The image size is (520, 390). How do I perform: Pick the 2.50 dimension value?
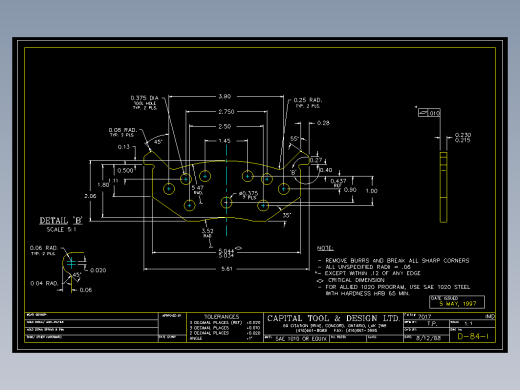225,127
